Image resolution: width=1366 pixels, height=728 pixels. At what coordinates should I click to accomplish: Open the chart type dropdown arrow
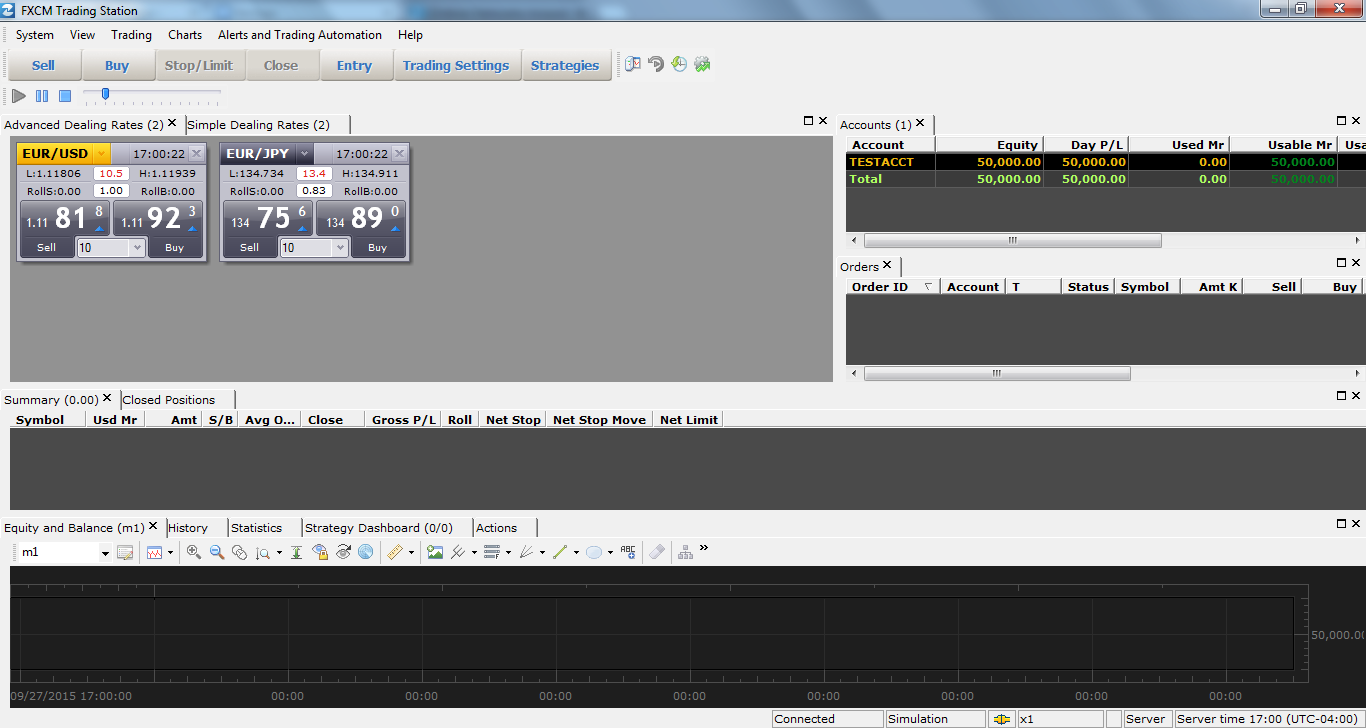pyautogui.click(x=170, y=553)
